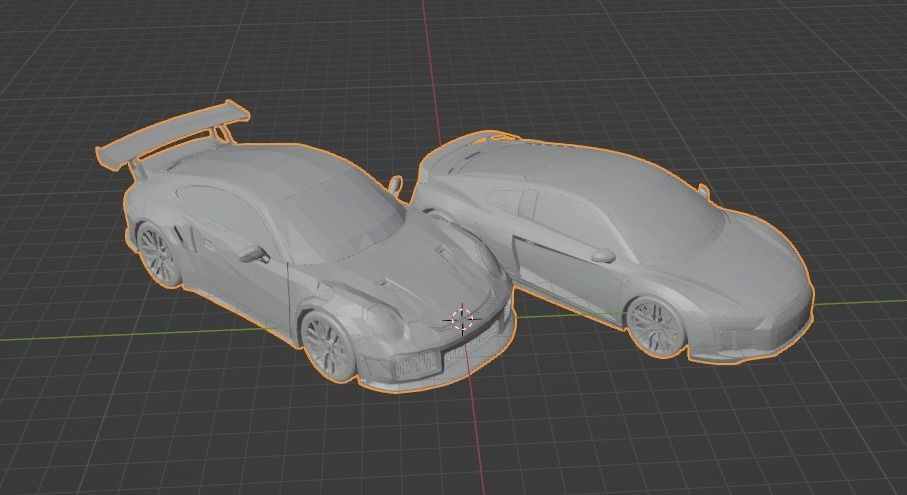Click the rear wheel of the left car
Viewport: 907px width, 495px height.
[158, 254]
